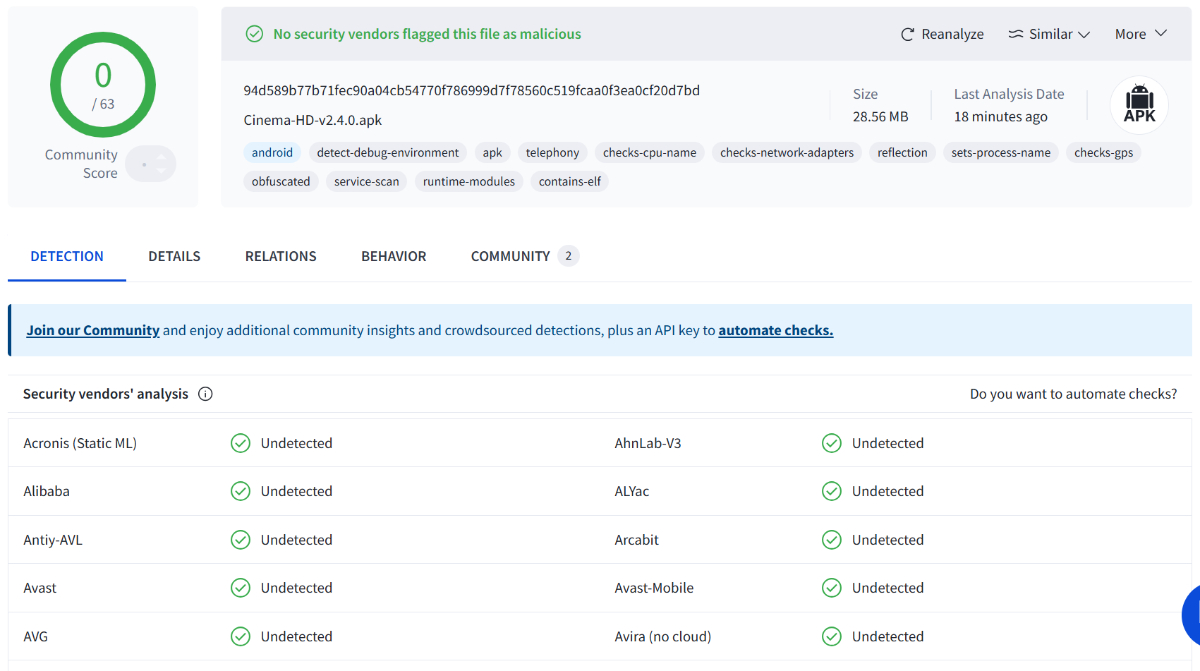Click the Similar search icon
Image resolution: width=1200 pixels, height=671 pixels.
click(x=1016, y=34)
